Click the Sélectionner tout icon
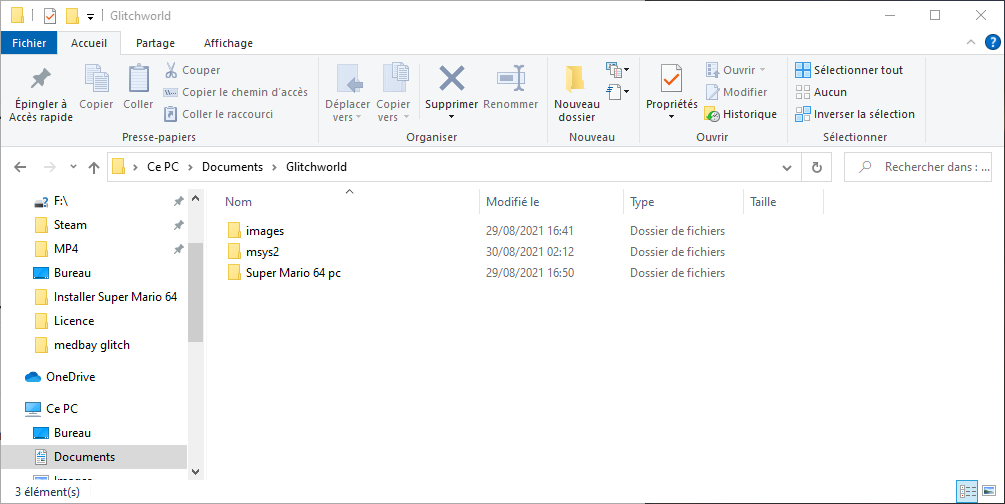The width and height of the screenshot is (1005, 504). pos(803,70)
